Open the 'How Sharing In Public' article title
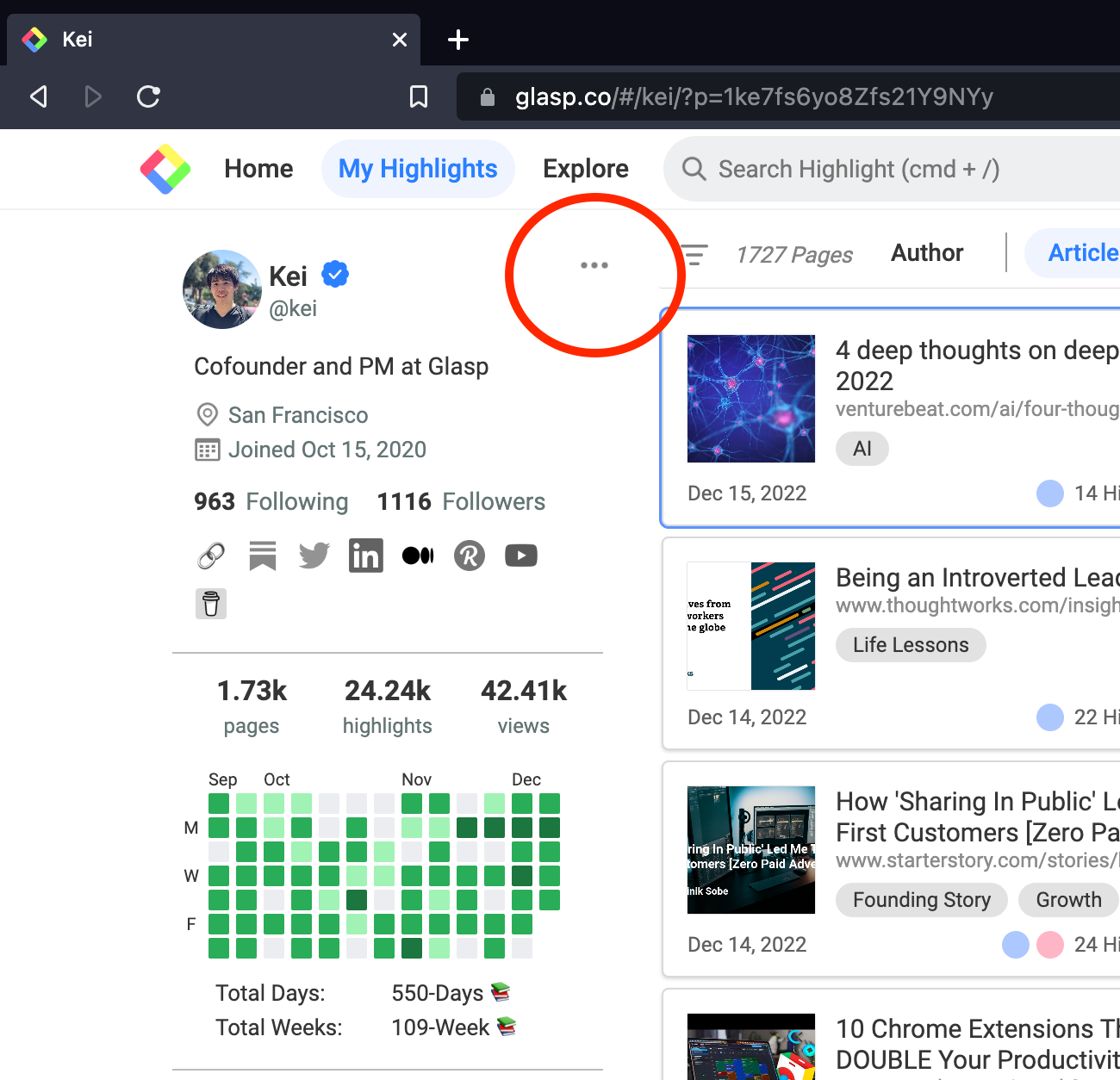Image resolution: width=1120 pixels, height=1080 pixels. [977, 816]
